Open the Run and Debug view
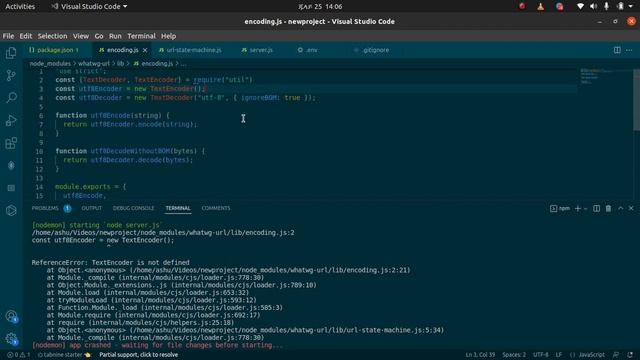This screenshot has height=360, width=640. click(11, 120)
